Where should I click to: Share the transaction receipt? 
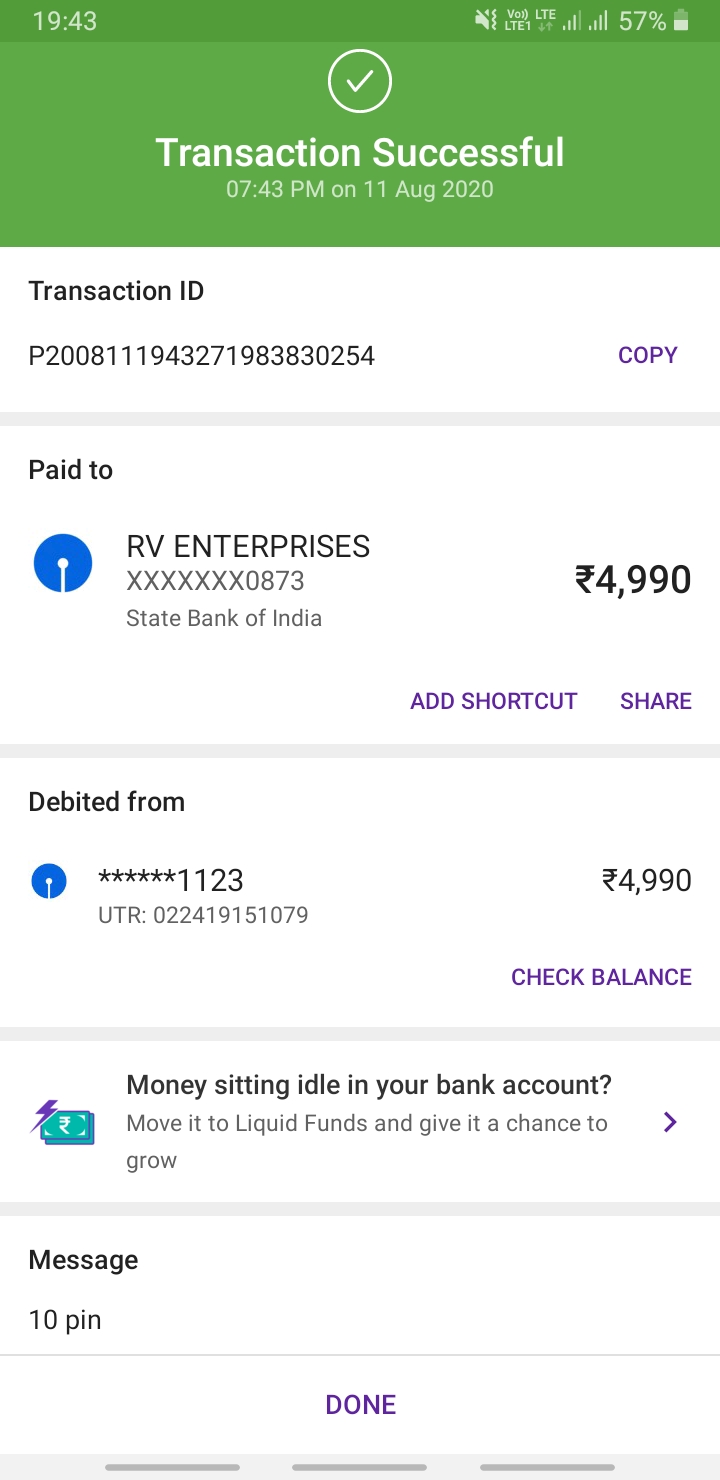coord(655,701)
